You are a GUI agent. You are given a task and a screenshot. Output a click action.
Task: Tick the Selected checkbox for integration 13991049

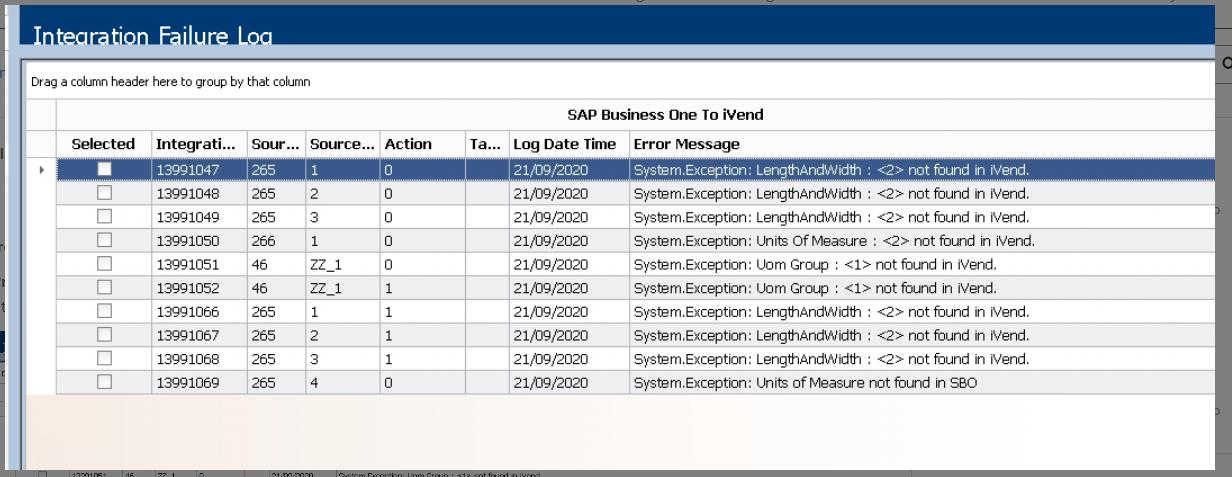(104, 217)
